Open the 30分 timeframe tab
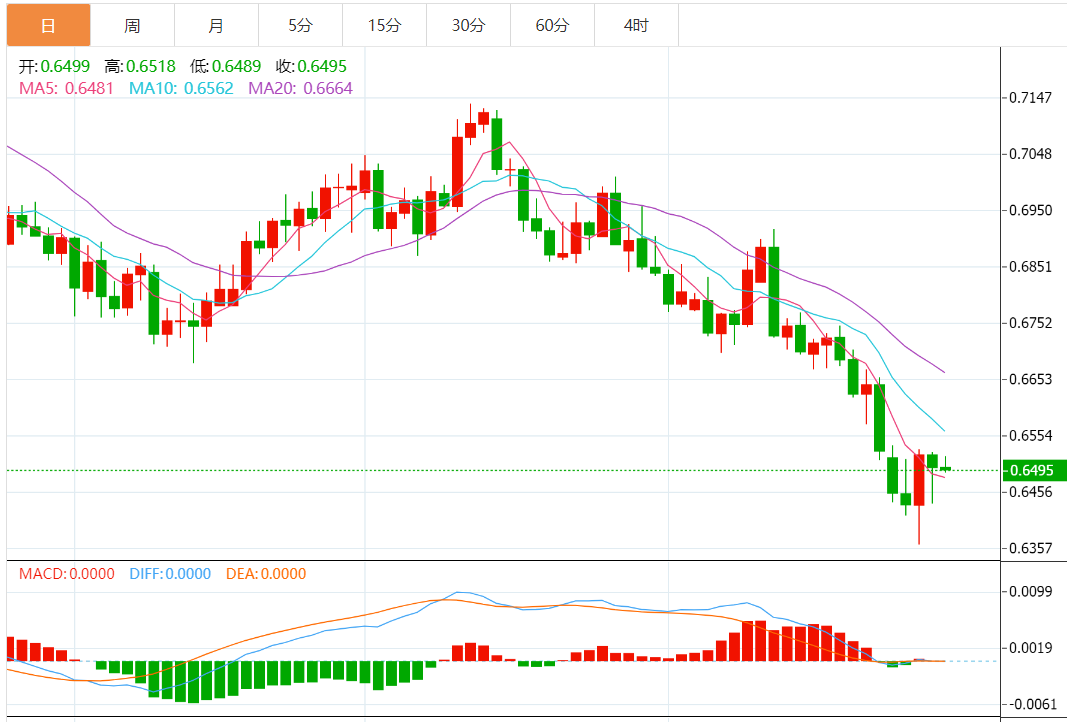 468,26
